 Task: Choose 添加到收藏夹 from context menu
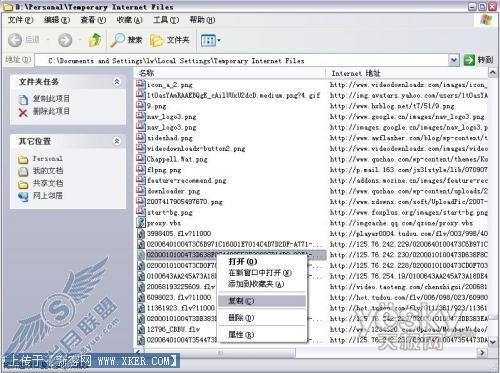click(x=256, y=284)
